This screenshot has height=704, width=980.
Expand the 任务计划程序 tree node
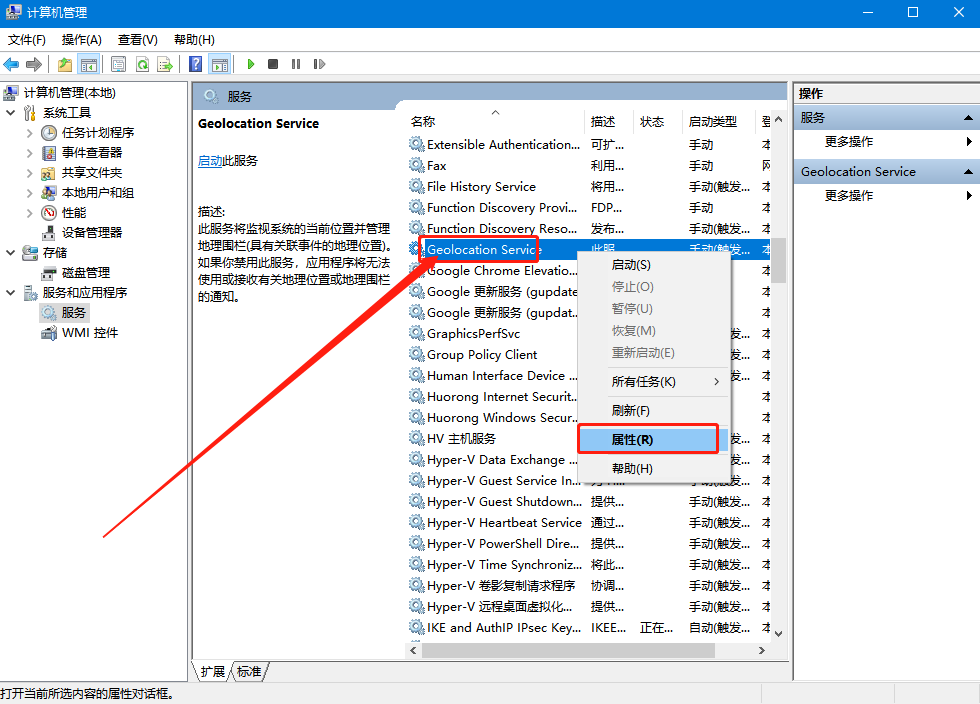(29, 132)
